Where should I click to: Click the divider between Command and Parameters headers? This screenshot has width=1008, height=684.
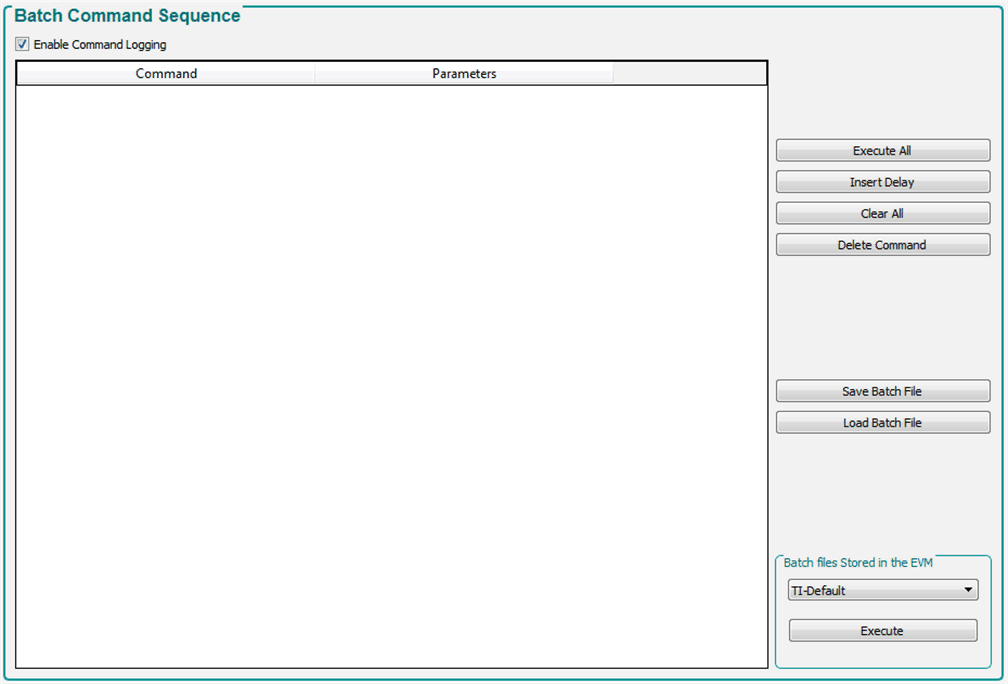315,74
